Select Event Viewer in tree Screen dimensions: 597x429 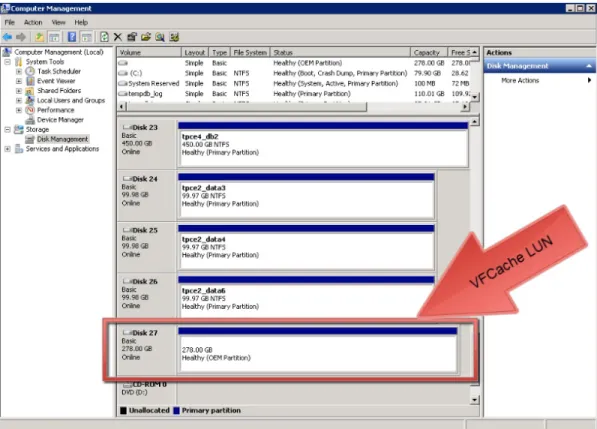(x=56, y=81)
